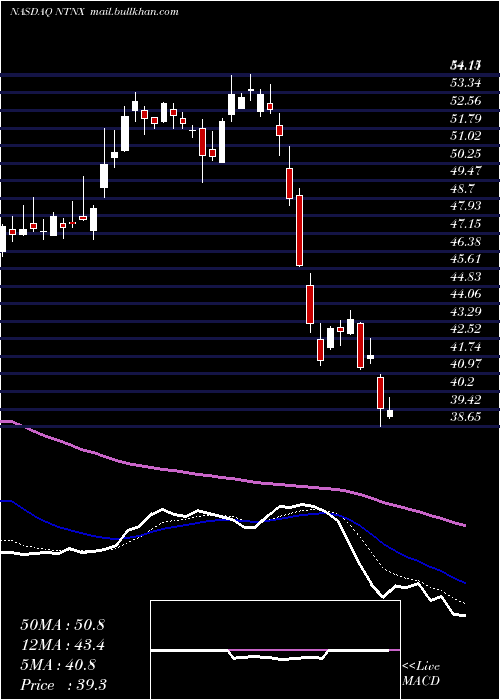Pick the 39.42 price label
The image size is (500, 700).
click(x=465, y=399)
